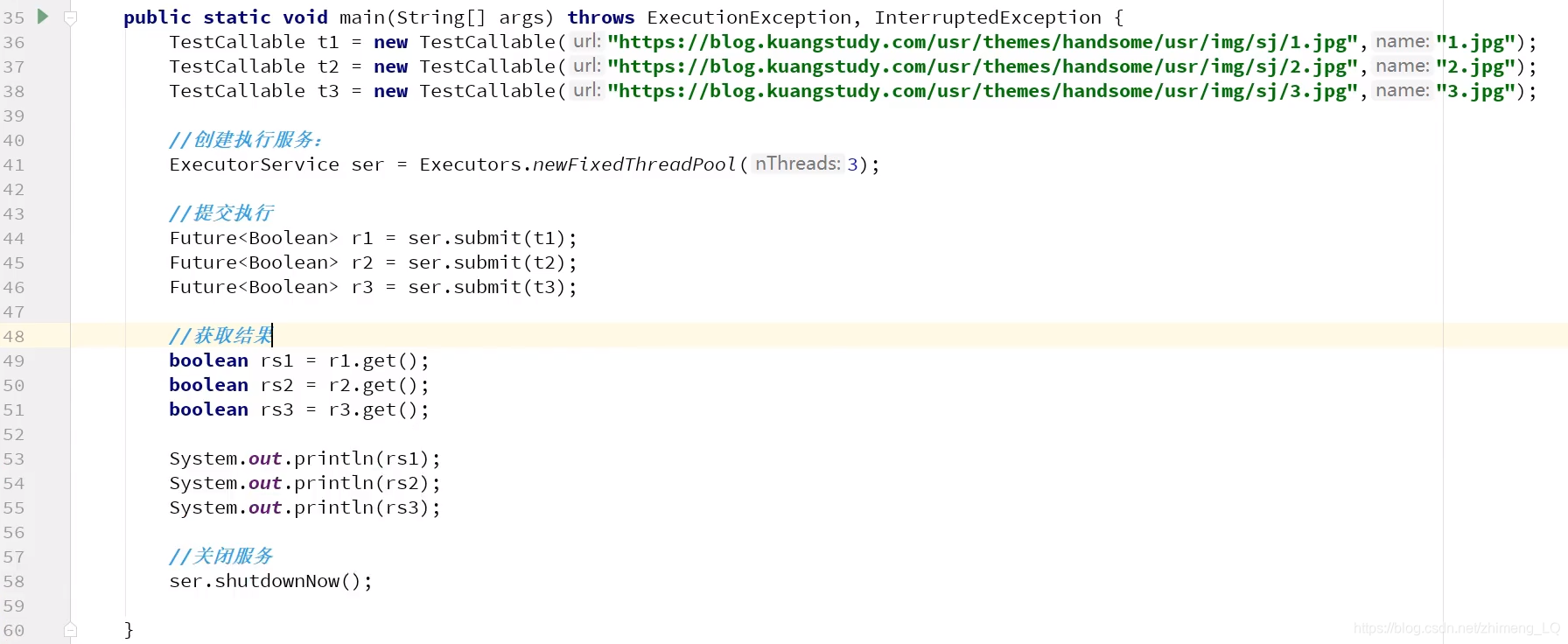Click the "3.jpg" name argument string
Viewport: 1568px width, 644px height.
1475,91
